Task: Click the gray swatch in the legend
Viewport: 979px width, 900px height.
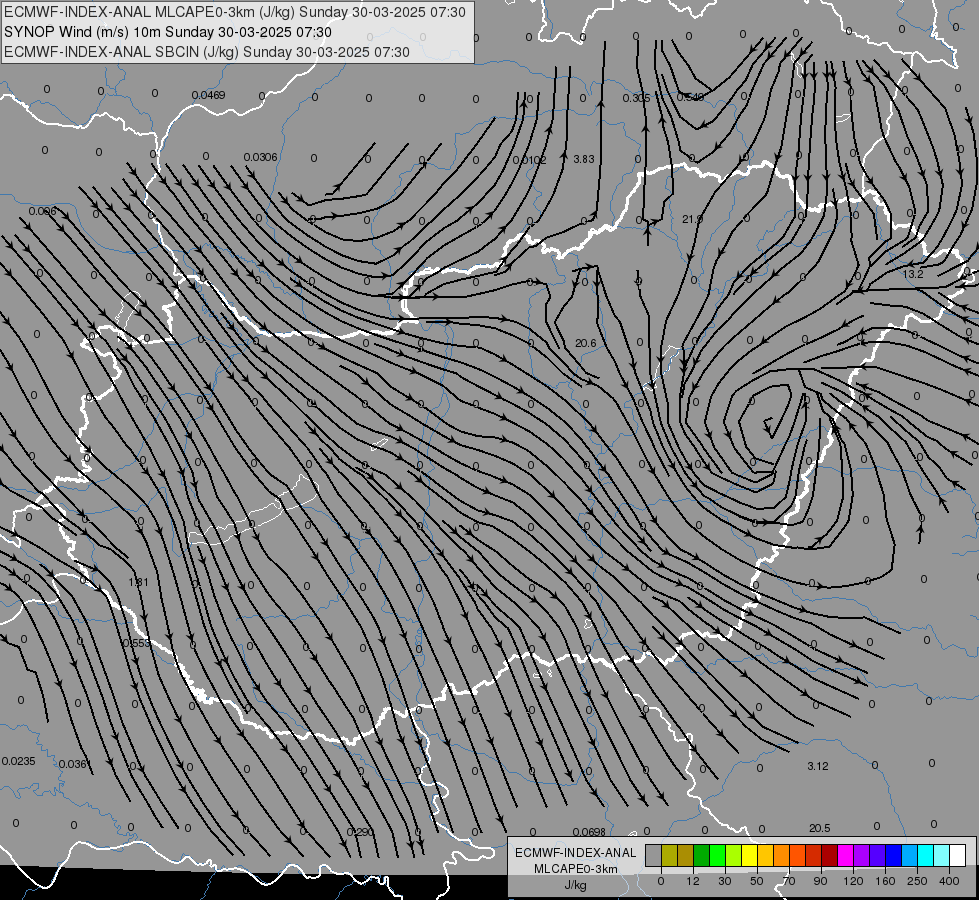Action: click(x=654, y=855)
